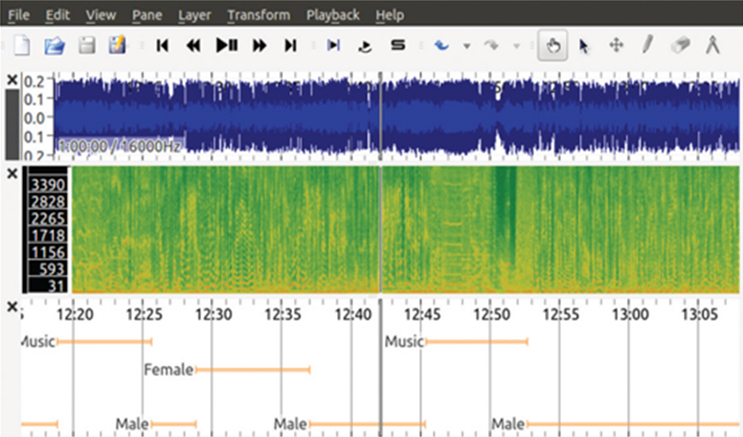The height and width of the screenshot is (437, 743).
Task: Open a file with the folder icon
Action: pos(54,46)
